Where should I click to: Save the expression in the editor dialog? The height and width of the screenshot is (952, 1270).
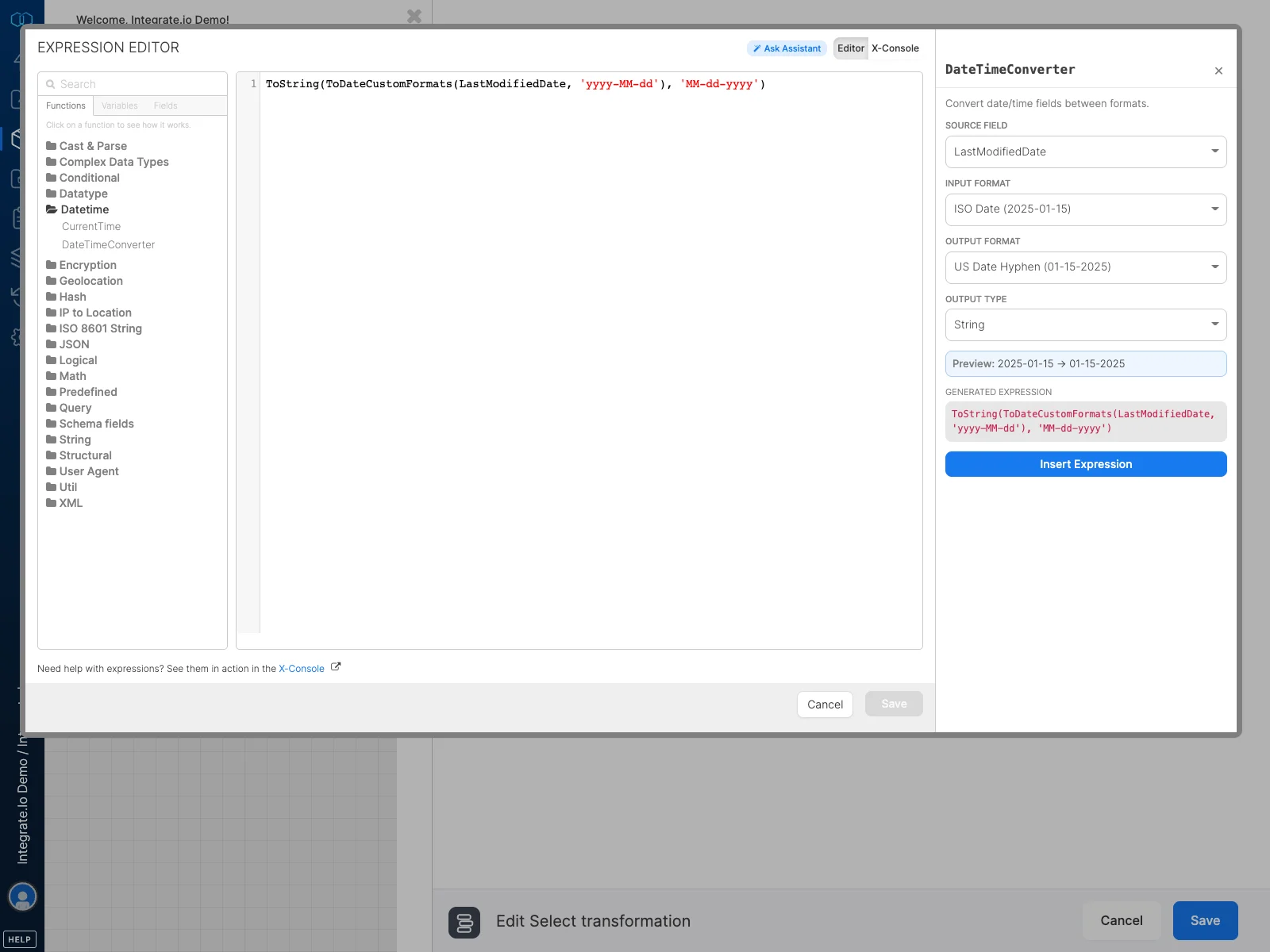point(894,704)
